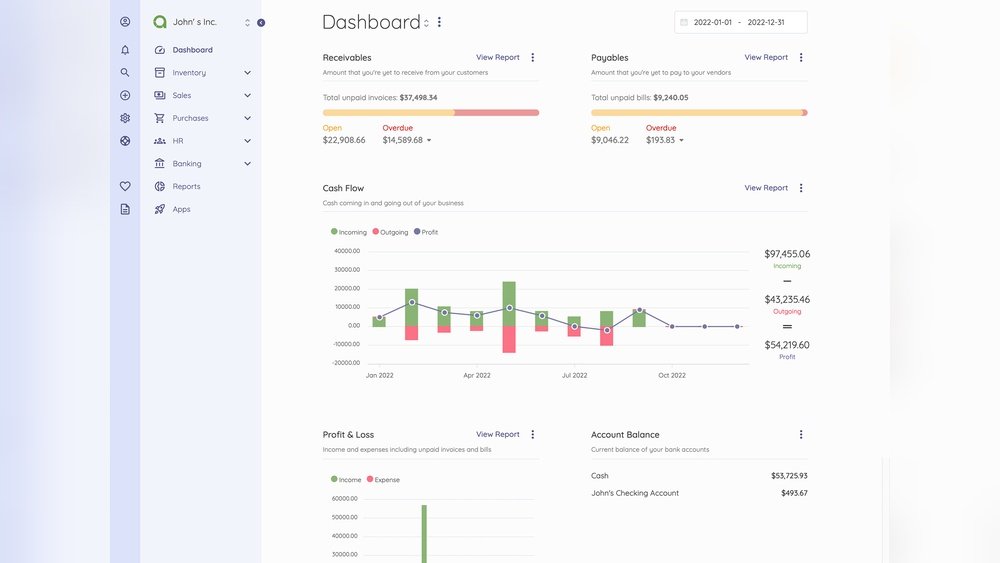Open View Report for Cash Flow

click(766, 188)
